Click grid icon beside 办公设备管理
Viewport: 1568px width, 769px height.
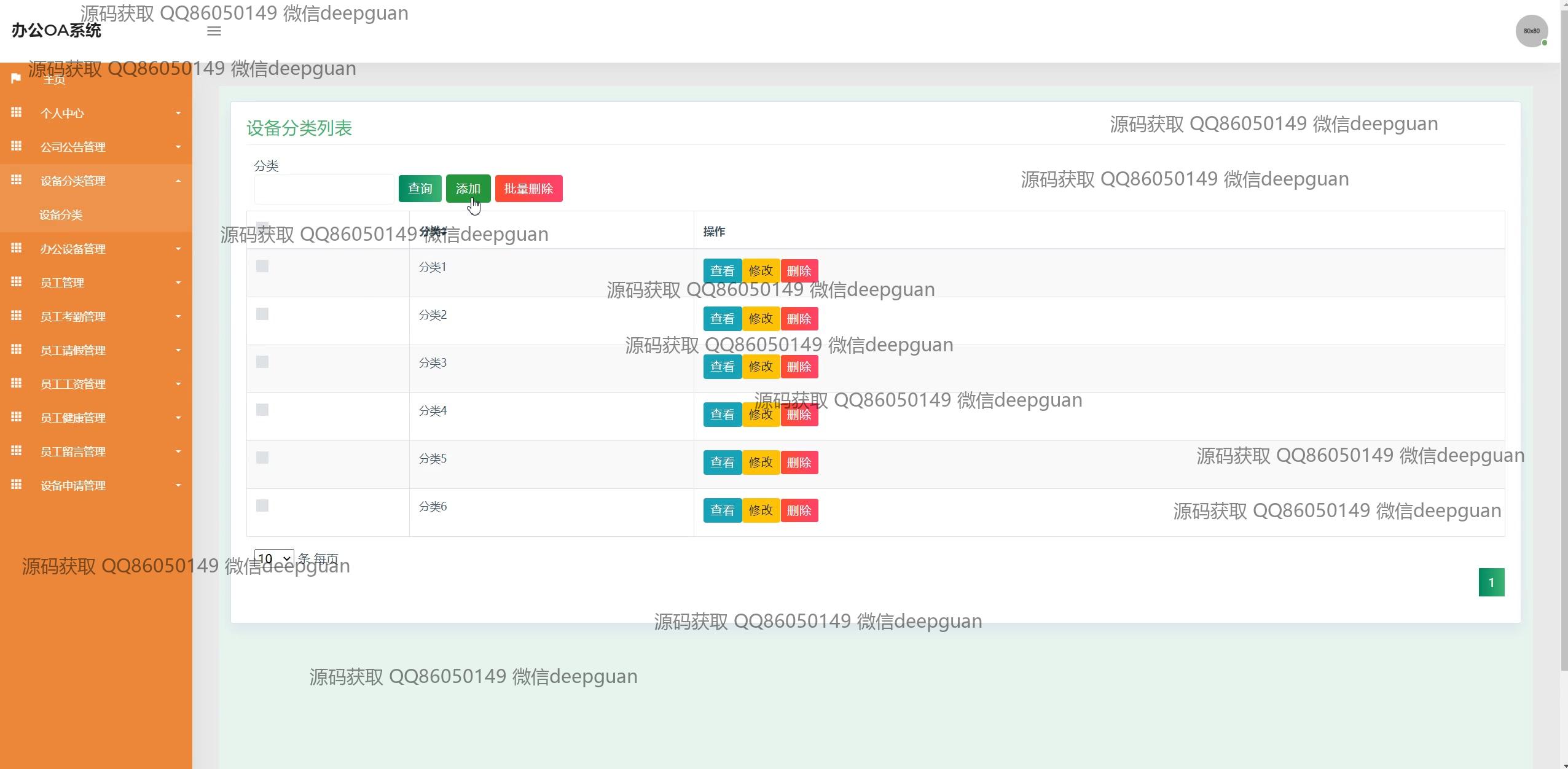coord(17,248)
